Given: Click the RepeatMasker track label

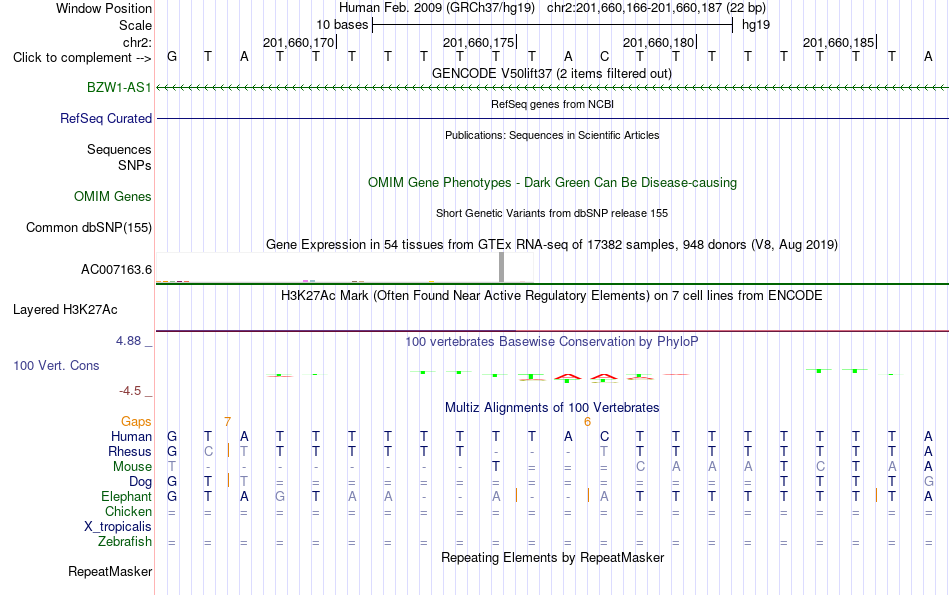Looking at the screenshot, I should 110,572.
